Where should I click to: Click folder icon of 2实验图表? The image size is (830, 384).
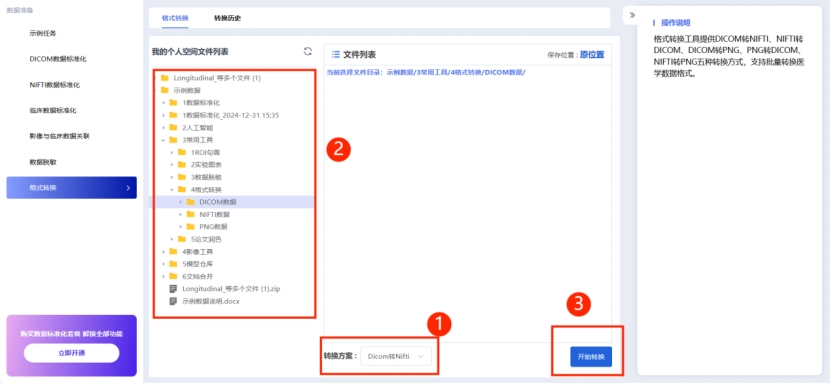pyautogui.click(x=182, y=165)
